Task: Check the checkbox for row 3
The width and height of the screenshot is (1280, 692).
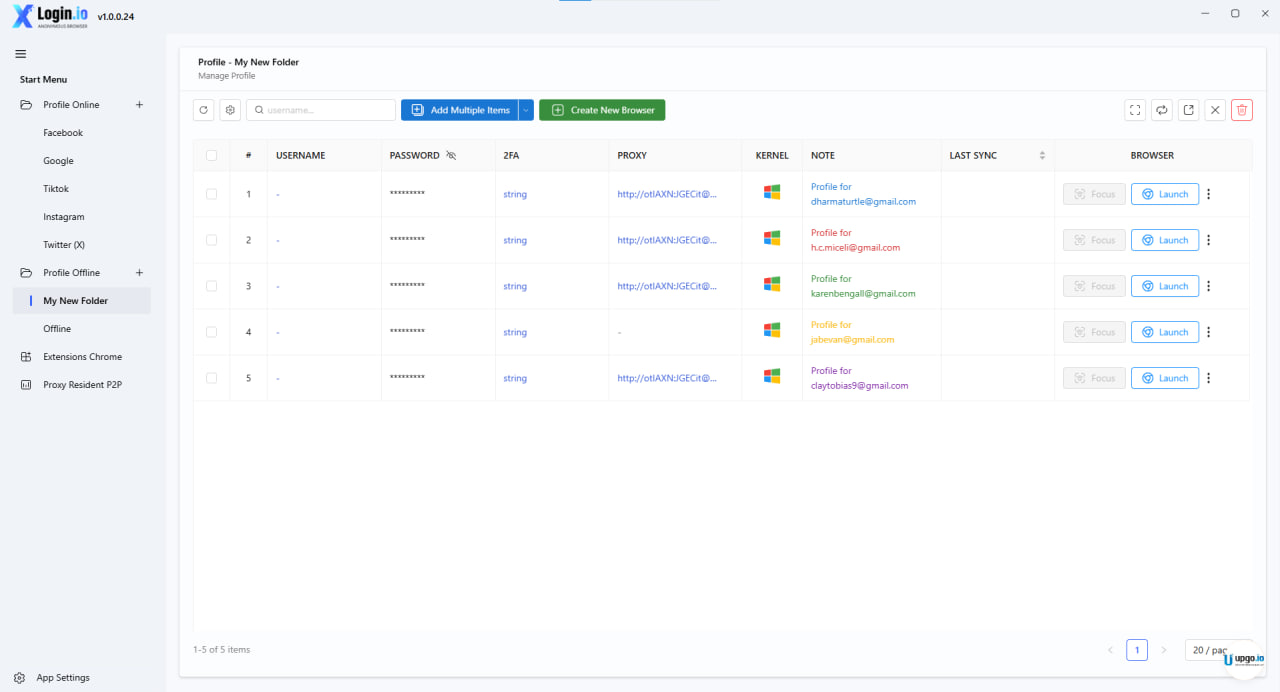Action: click(x=211, y=286)
